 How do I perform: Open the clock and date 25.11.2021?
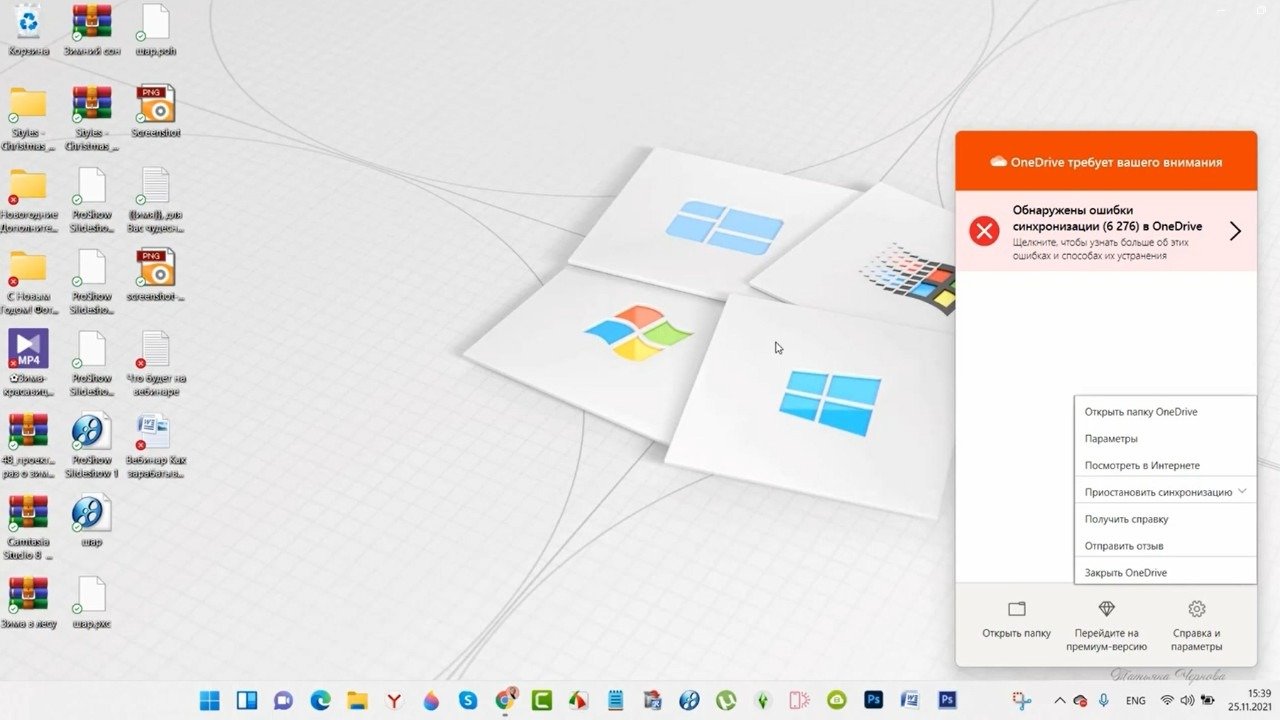click(1250, 701)
